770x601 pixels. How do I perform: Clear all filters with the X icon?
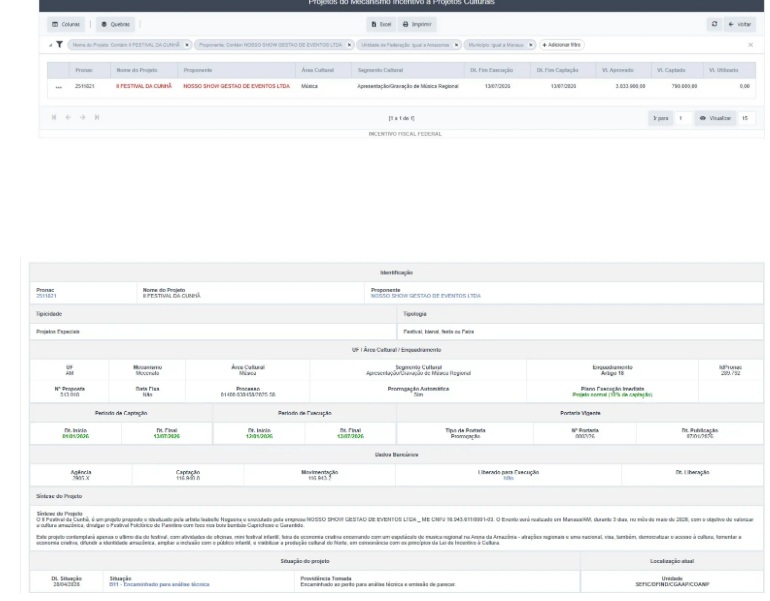pos(750,45)
